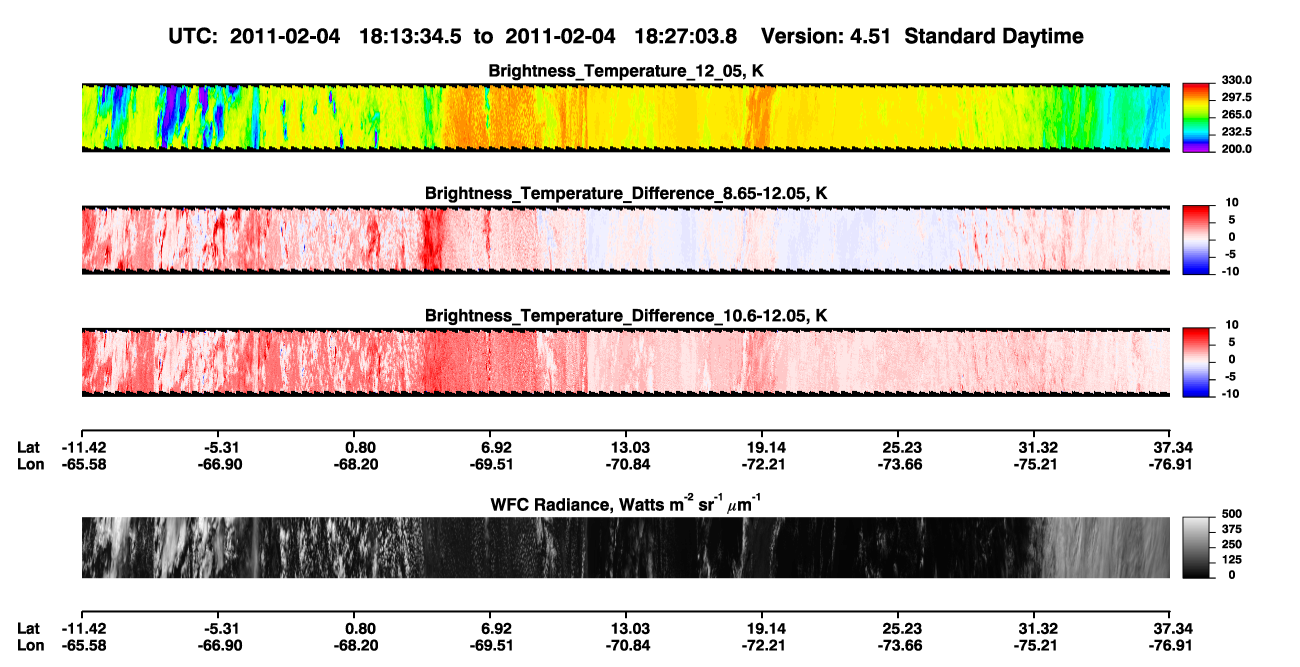Click the -11.42 latitude value below the WFC panel

pos(84,628)
